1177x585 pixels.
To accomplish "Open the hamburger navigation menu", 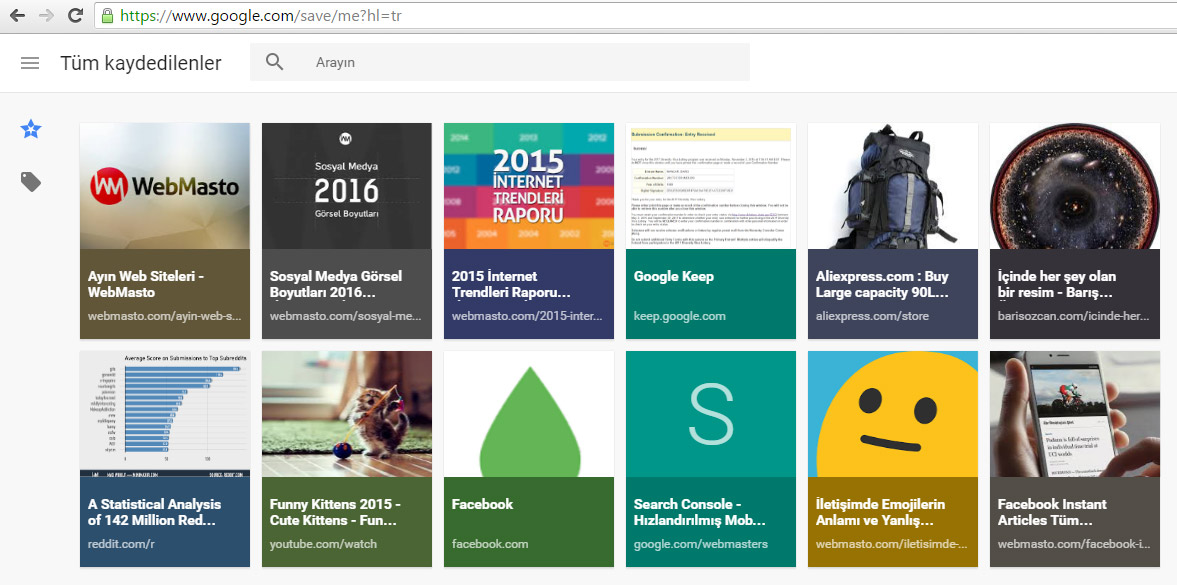I will (x=30, y=63).
